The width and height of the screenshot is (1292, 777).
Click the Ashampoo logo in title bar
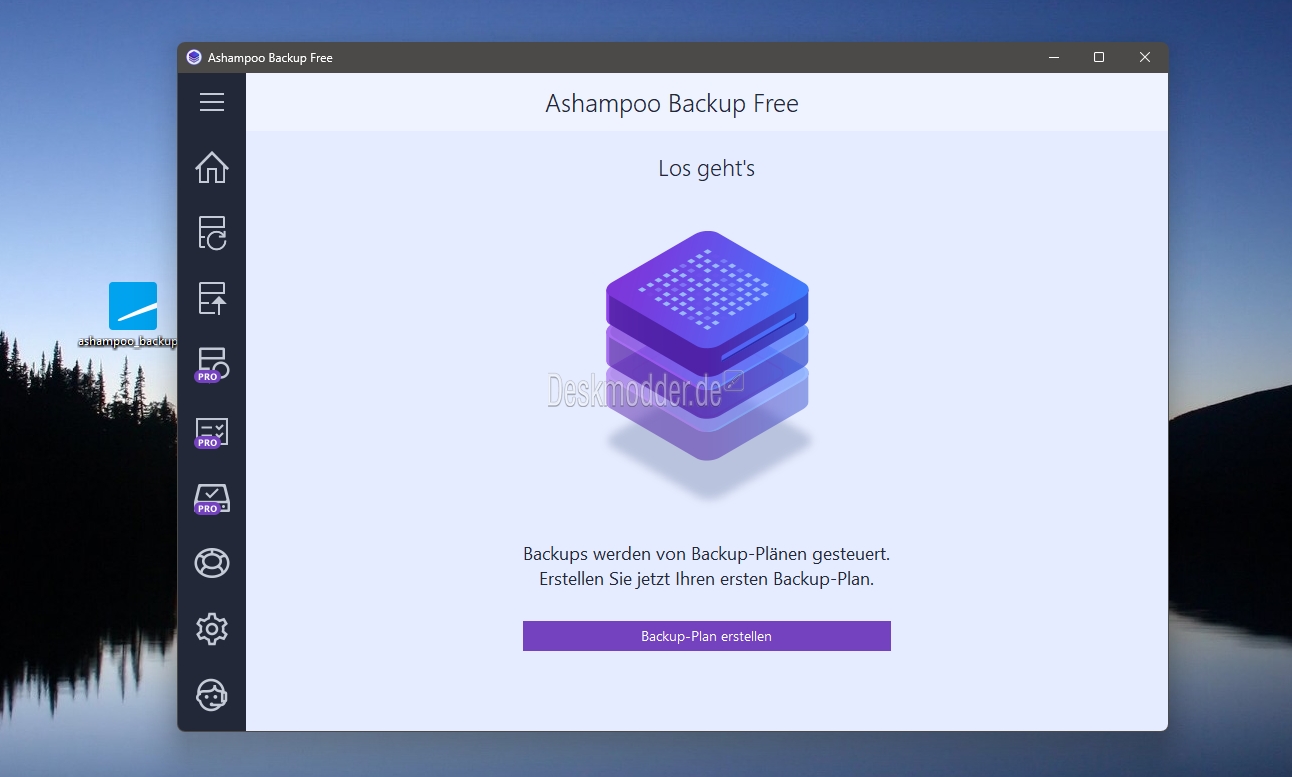pyautogui.click(x=194, y=58)
